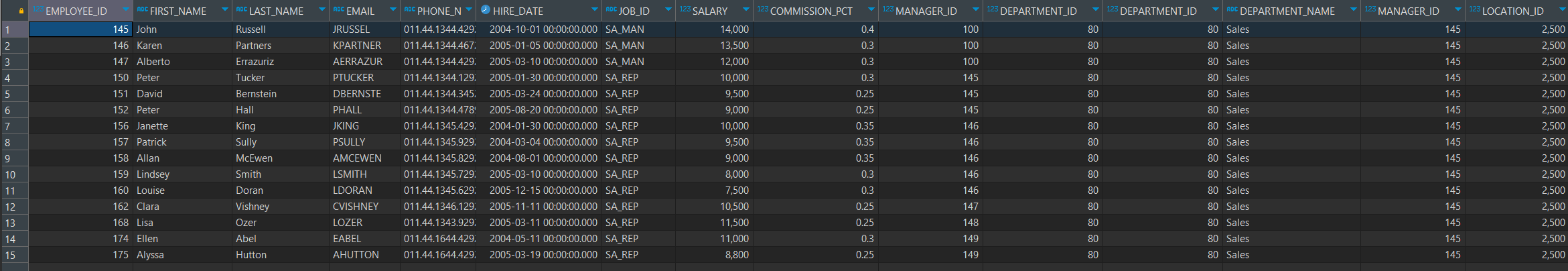Click the last name cell Partners
The width and height of the screenshot is (1568, 271).
281,46
